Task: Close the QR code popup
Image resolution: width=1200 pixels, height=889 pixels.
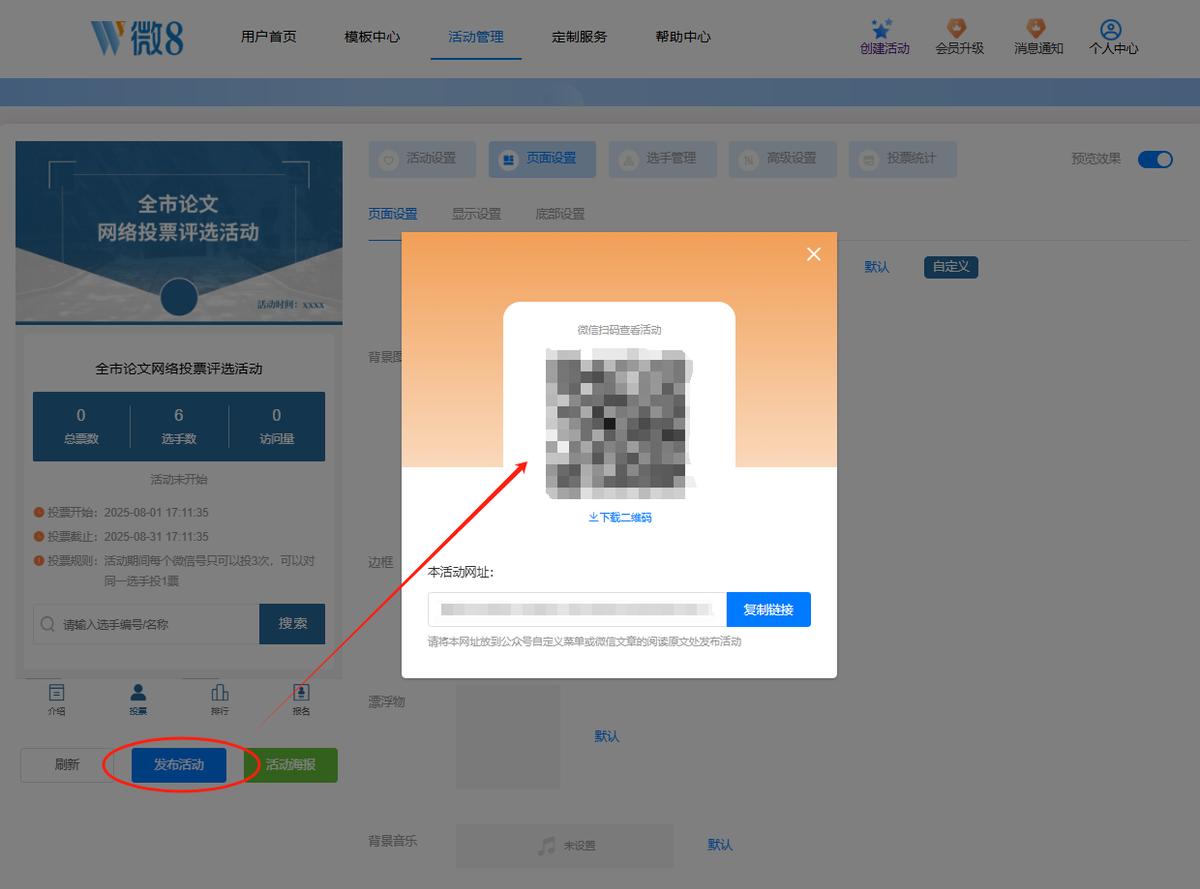Action: pyautogui.click(x=814, y=254)
